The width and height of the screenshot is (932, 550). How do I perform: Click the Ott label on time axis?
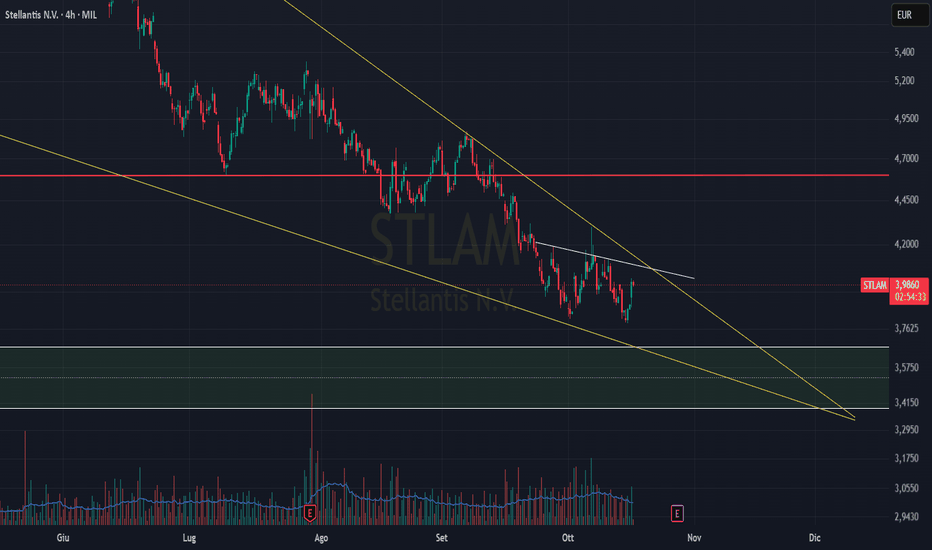[x=568, y=538]
